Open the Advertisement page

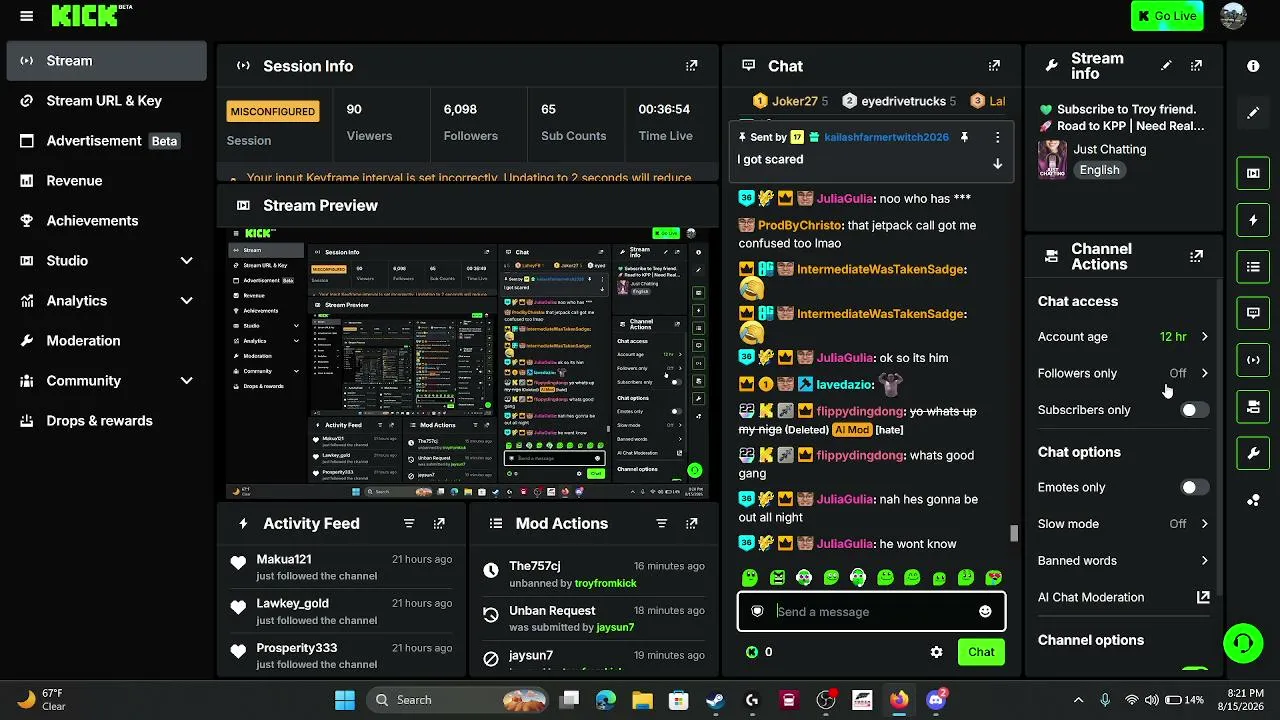[106, 141]
